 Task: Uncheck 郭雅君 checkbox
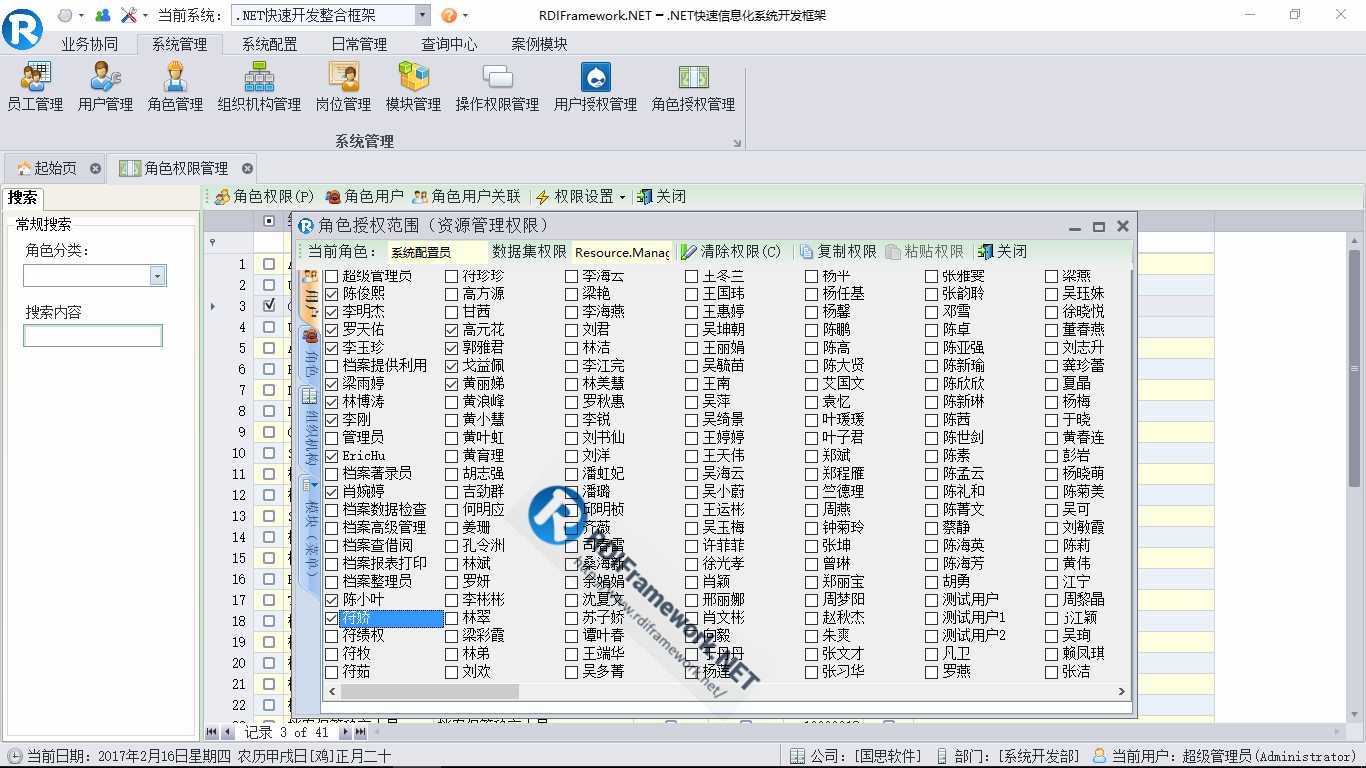coord(452,348)
